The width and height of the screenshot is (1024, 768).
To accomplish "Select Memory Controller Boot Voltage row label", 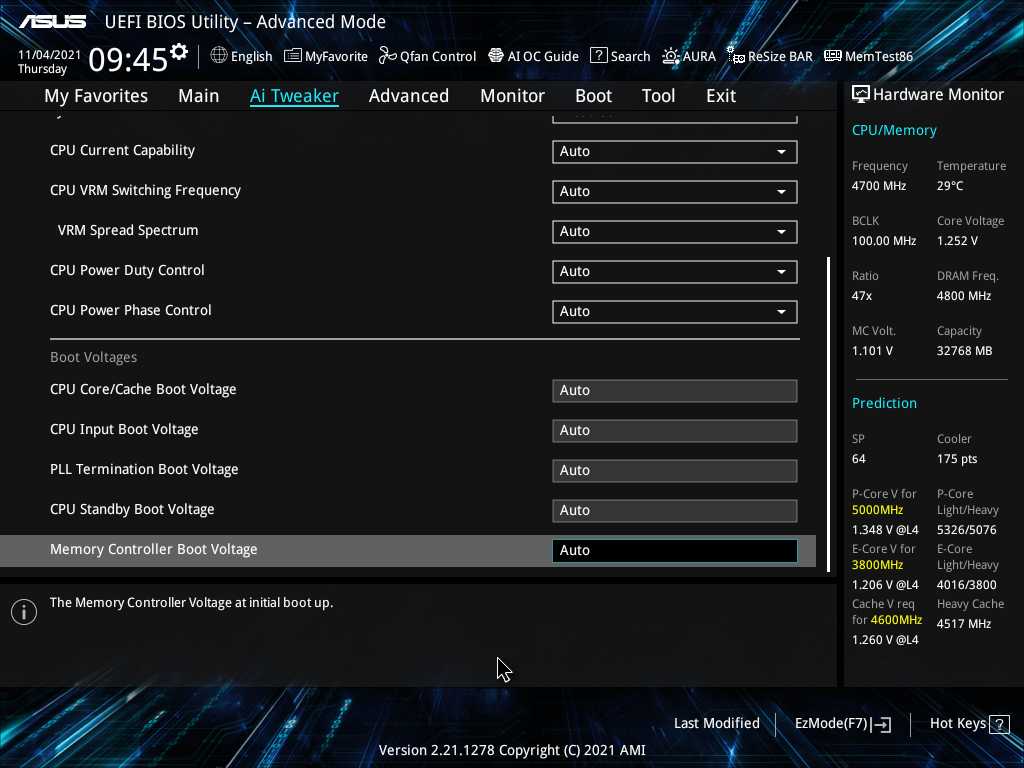I will [153, 549].
